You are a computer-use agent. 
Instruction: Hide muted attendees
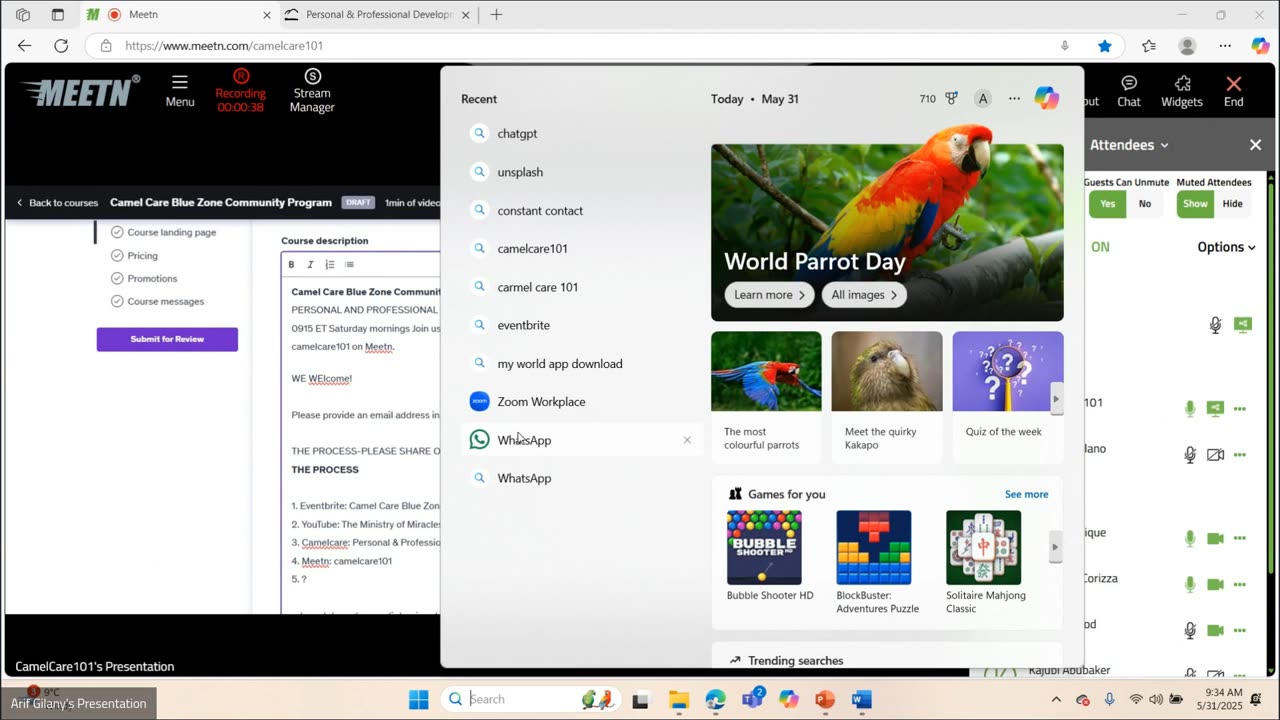point(1233,204)
